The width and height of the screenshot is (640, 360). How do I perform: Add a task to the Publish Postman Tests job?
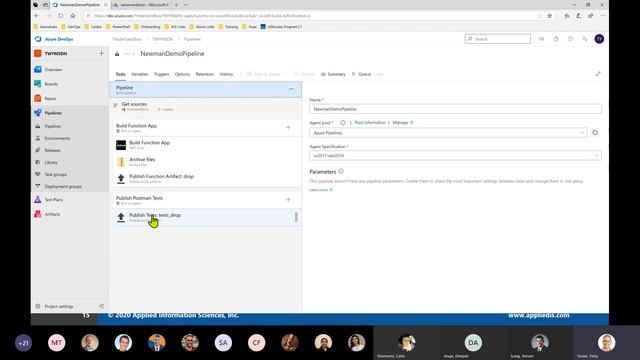pyautogui.click(x=288, y=200)
